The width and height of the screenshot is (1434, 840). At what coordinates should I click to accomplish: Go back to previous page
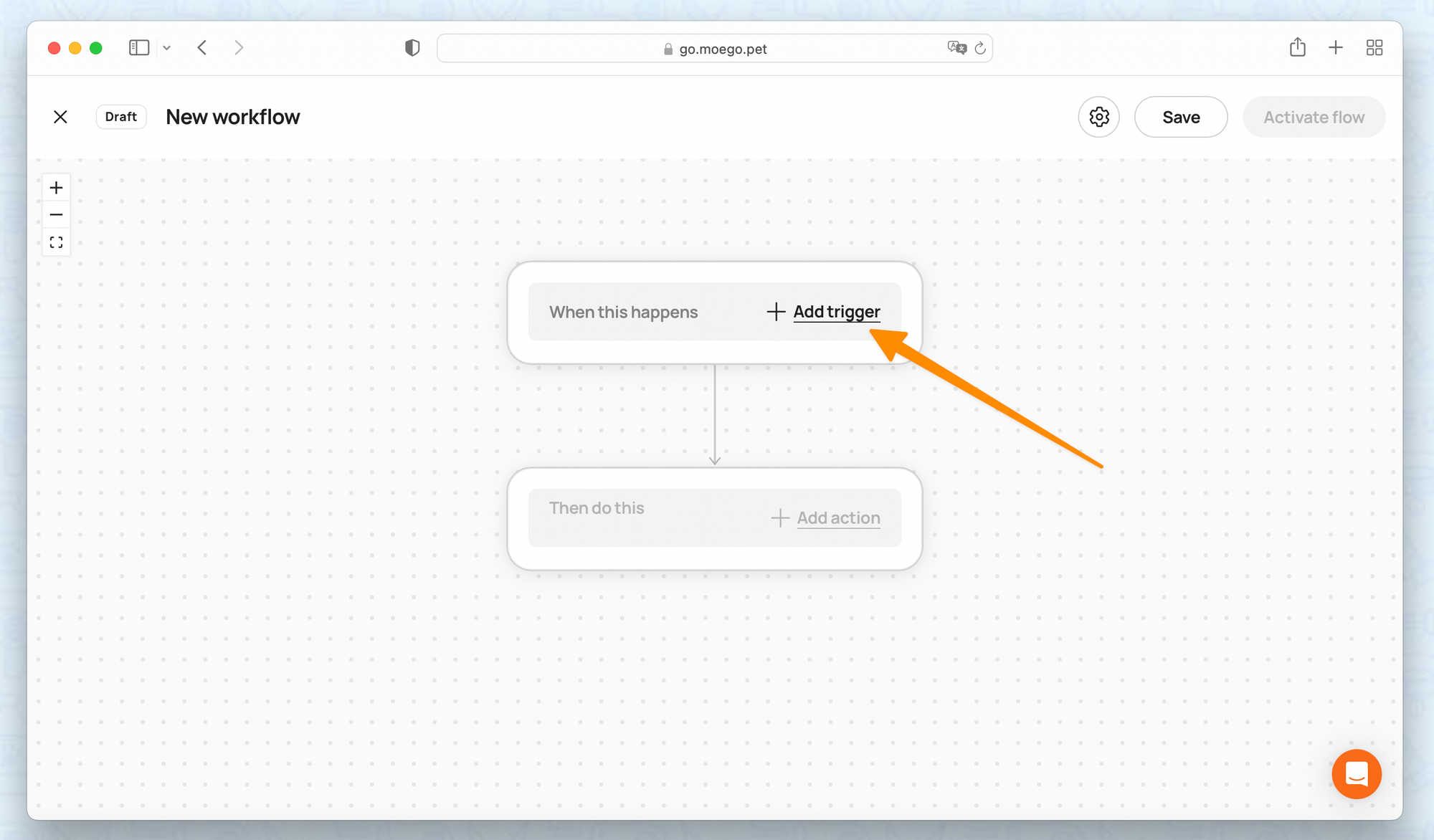point(202,48)
